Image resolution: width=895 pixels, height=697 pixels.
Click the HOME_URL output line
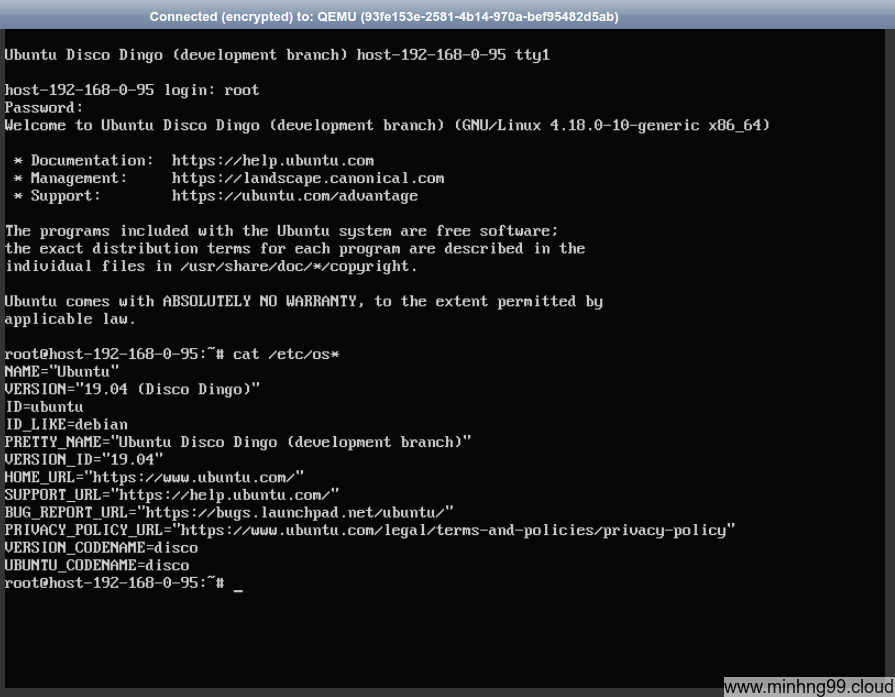pyautogui.click(x=154, y=477)
